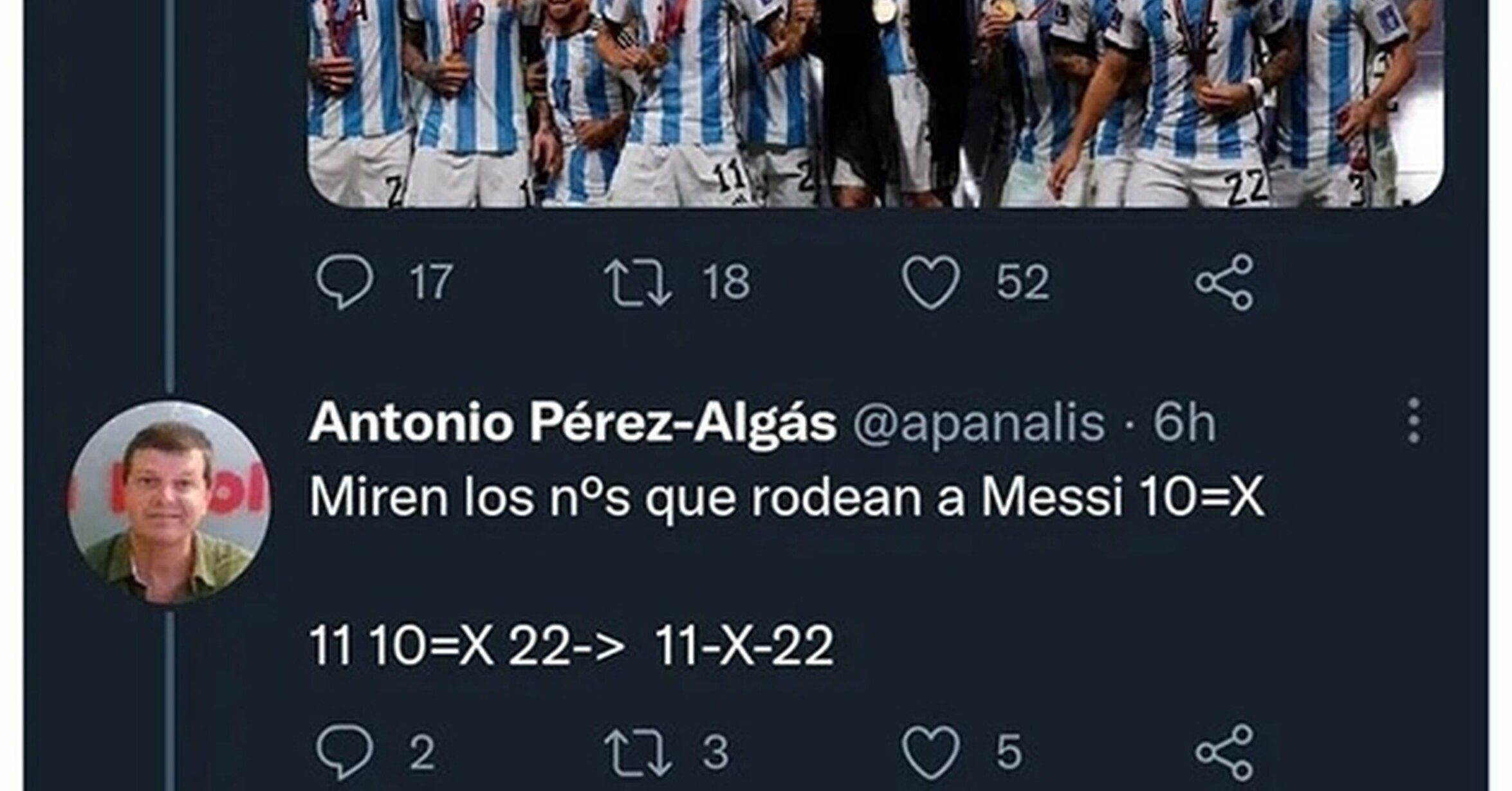Retweet Antonio's tweet with 3 retweets
Viewport: 1512px width, 791px height.
coord(638,751)
